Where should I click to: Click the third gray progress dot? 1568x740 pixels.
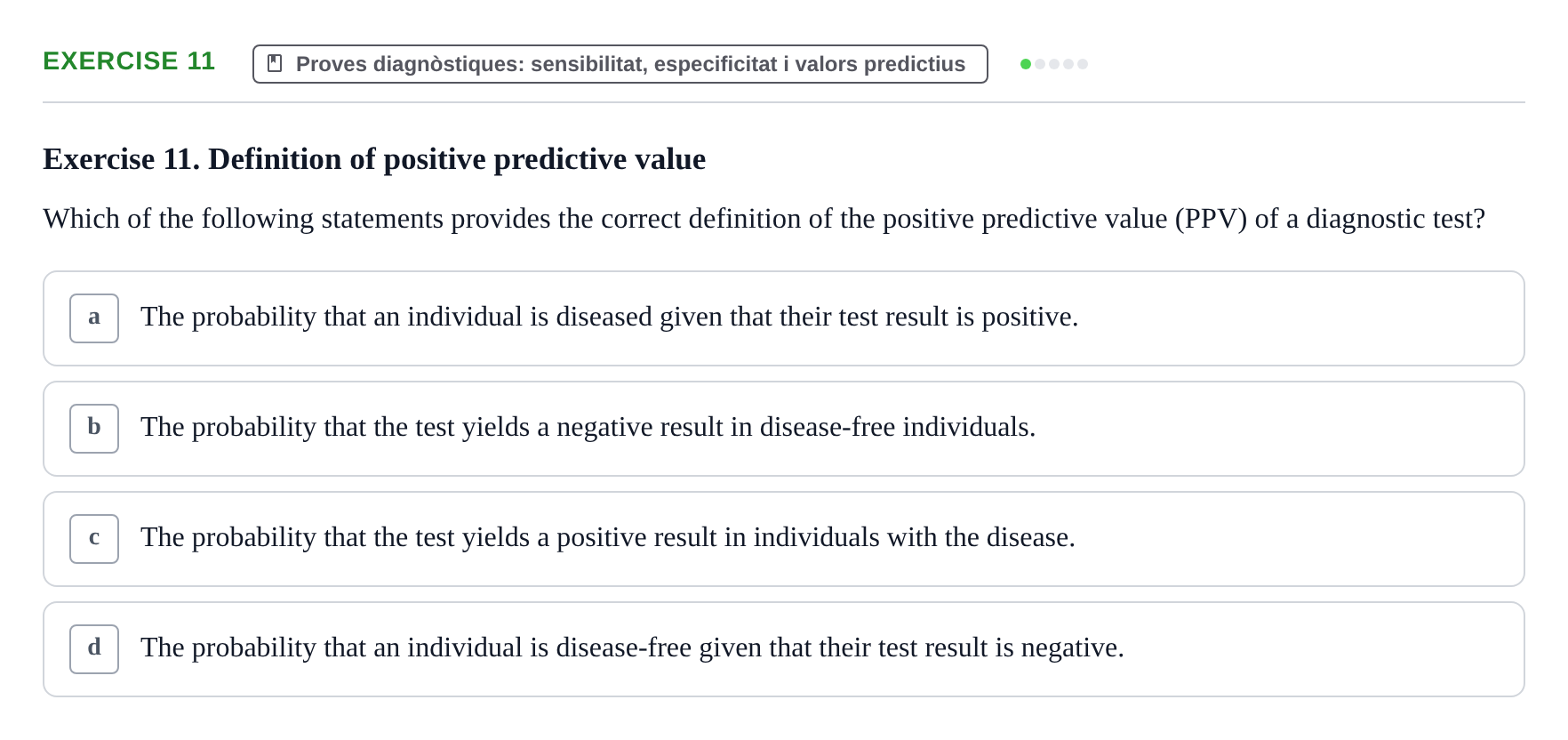pyautogui.click(x=1054, y=64)
